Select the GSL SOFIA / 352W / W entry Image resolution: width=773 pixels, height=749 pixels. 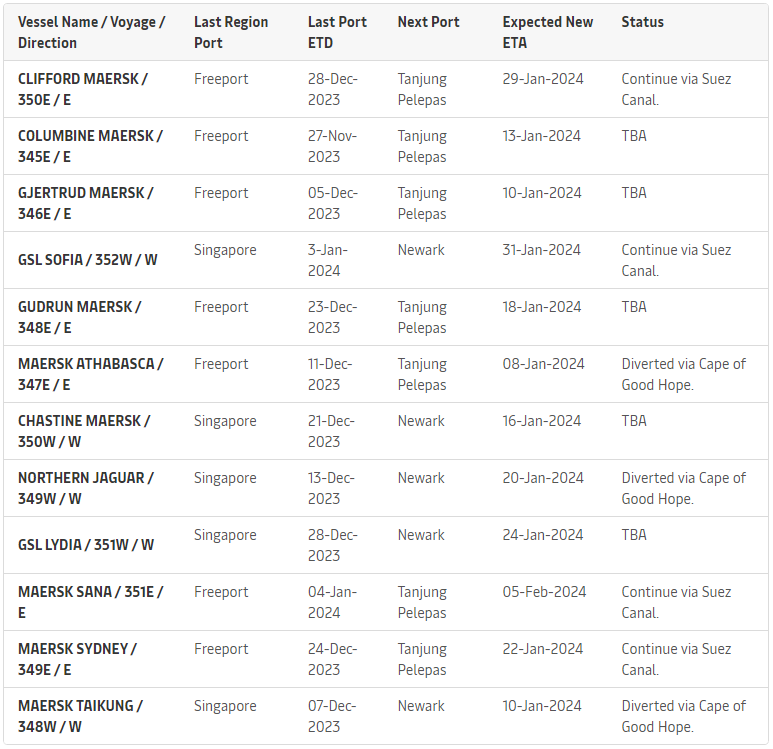[87, 260]
